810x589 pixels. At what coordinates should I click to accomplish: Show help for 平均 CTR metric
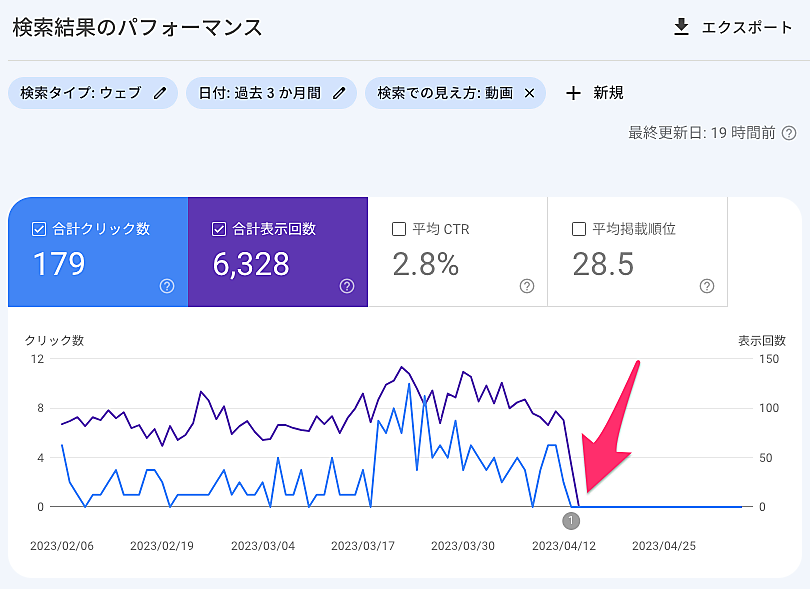coord(527,286)
